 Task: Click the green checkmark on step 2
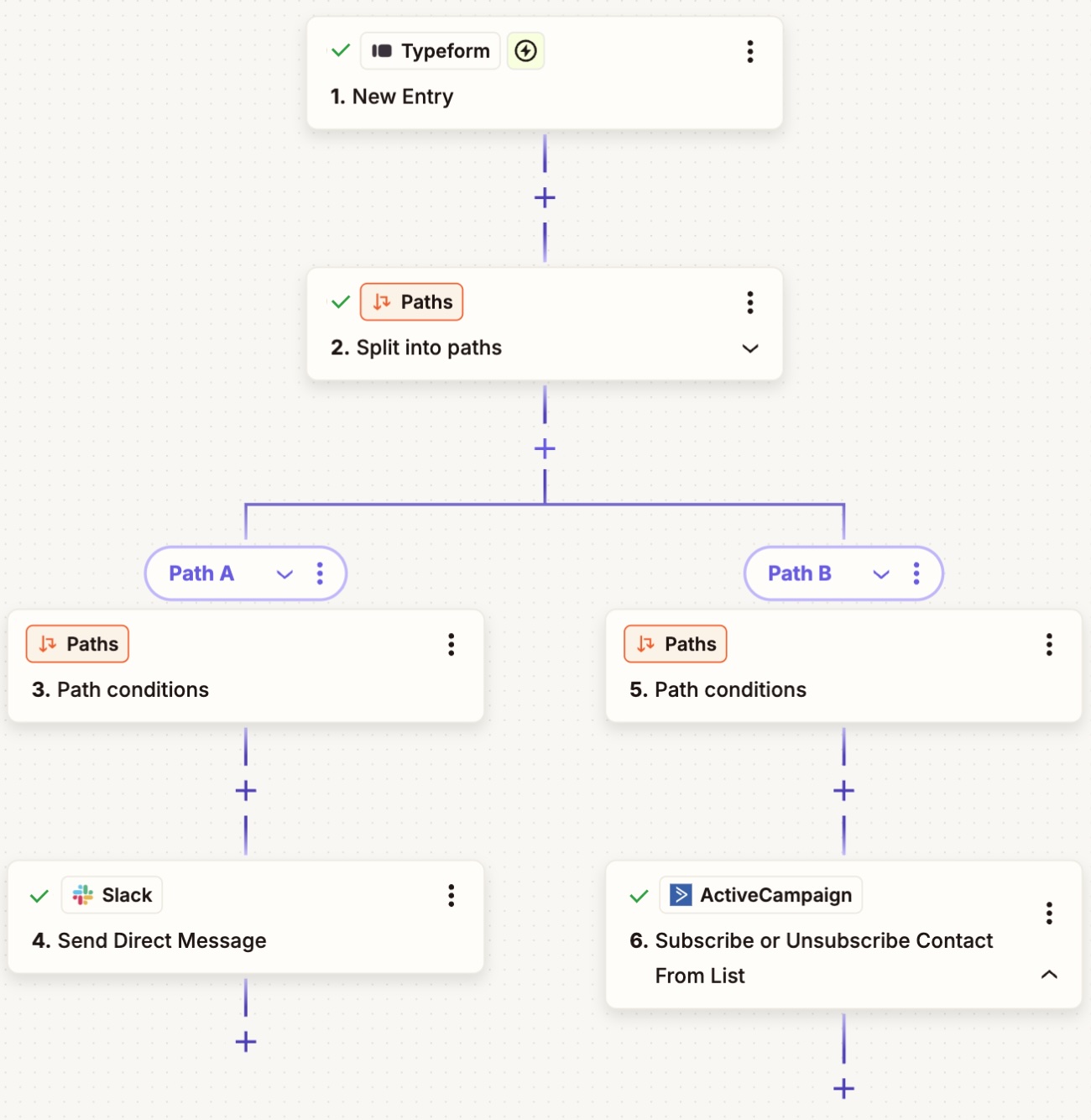340,302
